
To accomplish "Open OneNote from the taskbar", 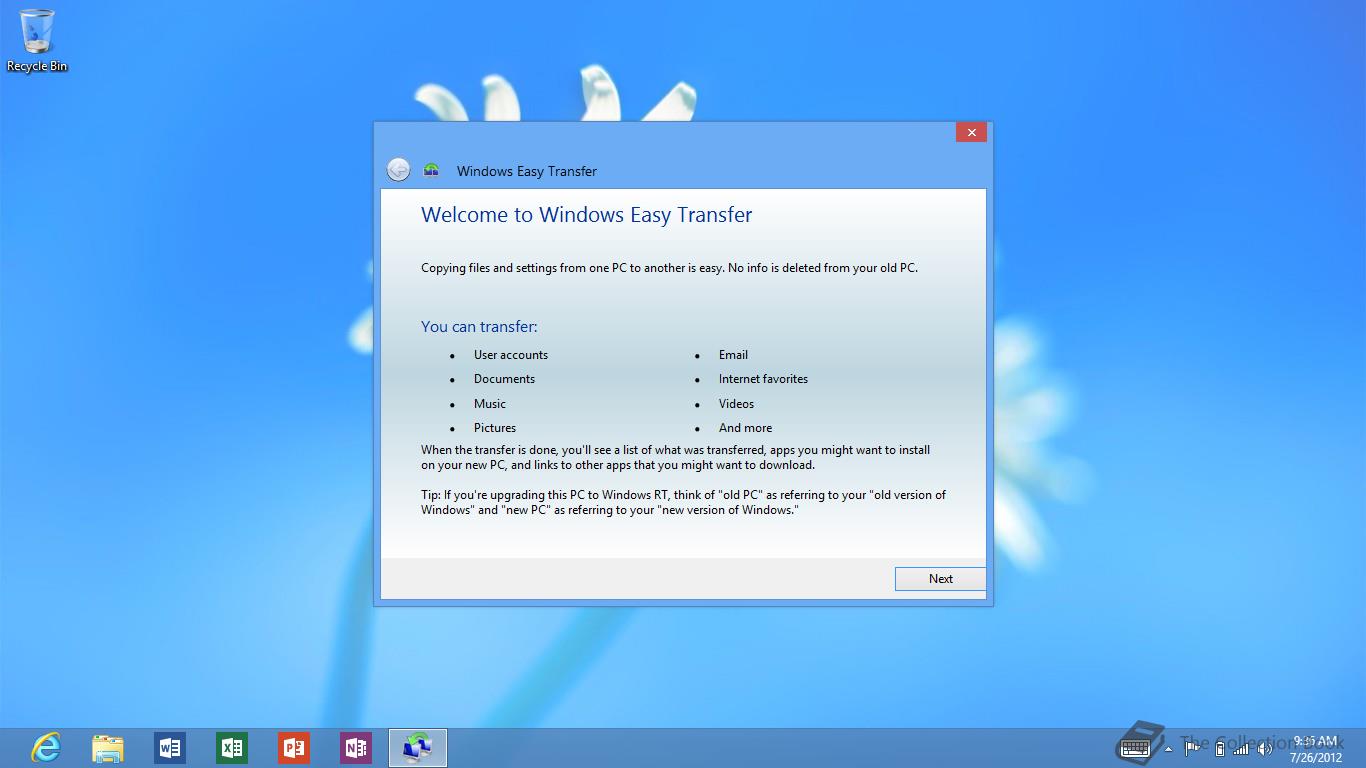I will click(356, 748).
